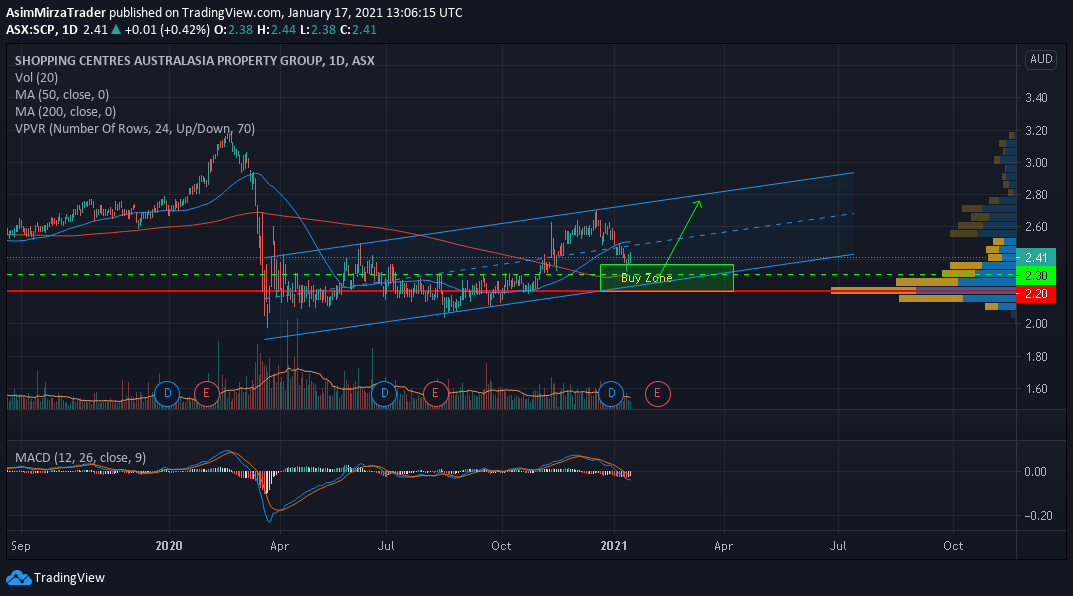This screenshot has width=1073, height=596.
Task: Click the upcoming earnings marker in February 2021
Action: click(657, 393)
